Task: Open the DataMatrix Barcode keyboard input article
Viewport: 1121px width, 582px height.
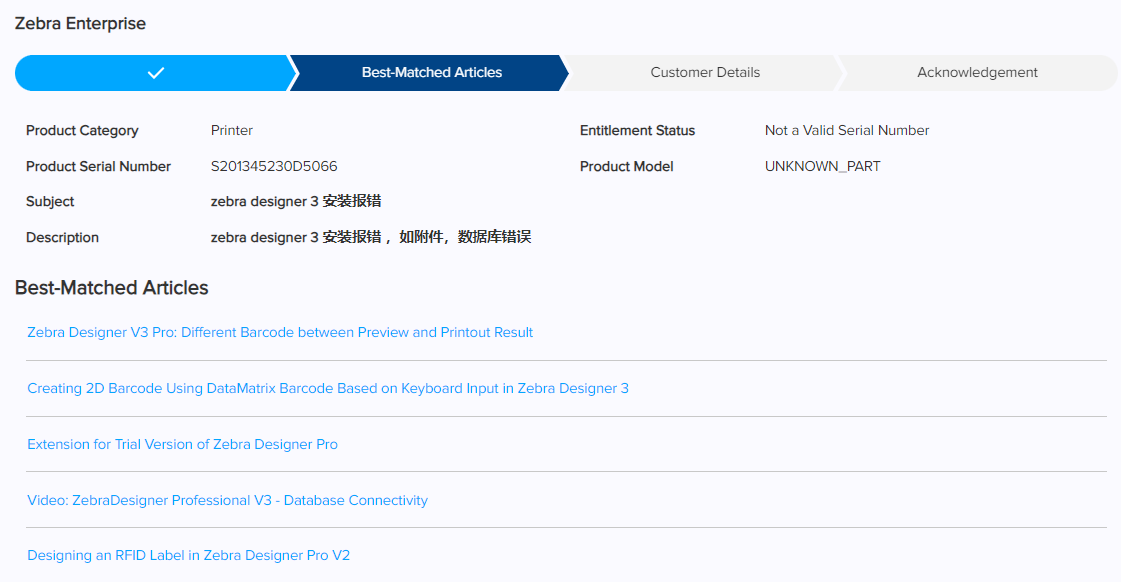Action: click(x=328, y=389)
